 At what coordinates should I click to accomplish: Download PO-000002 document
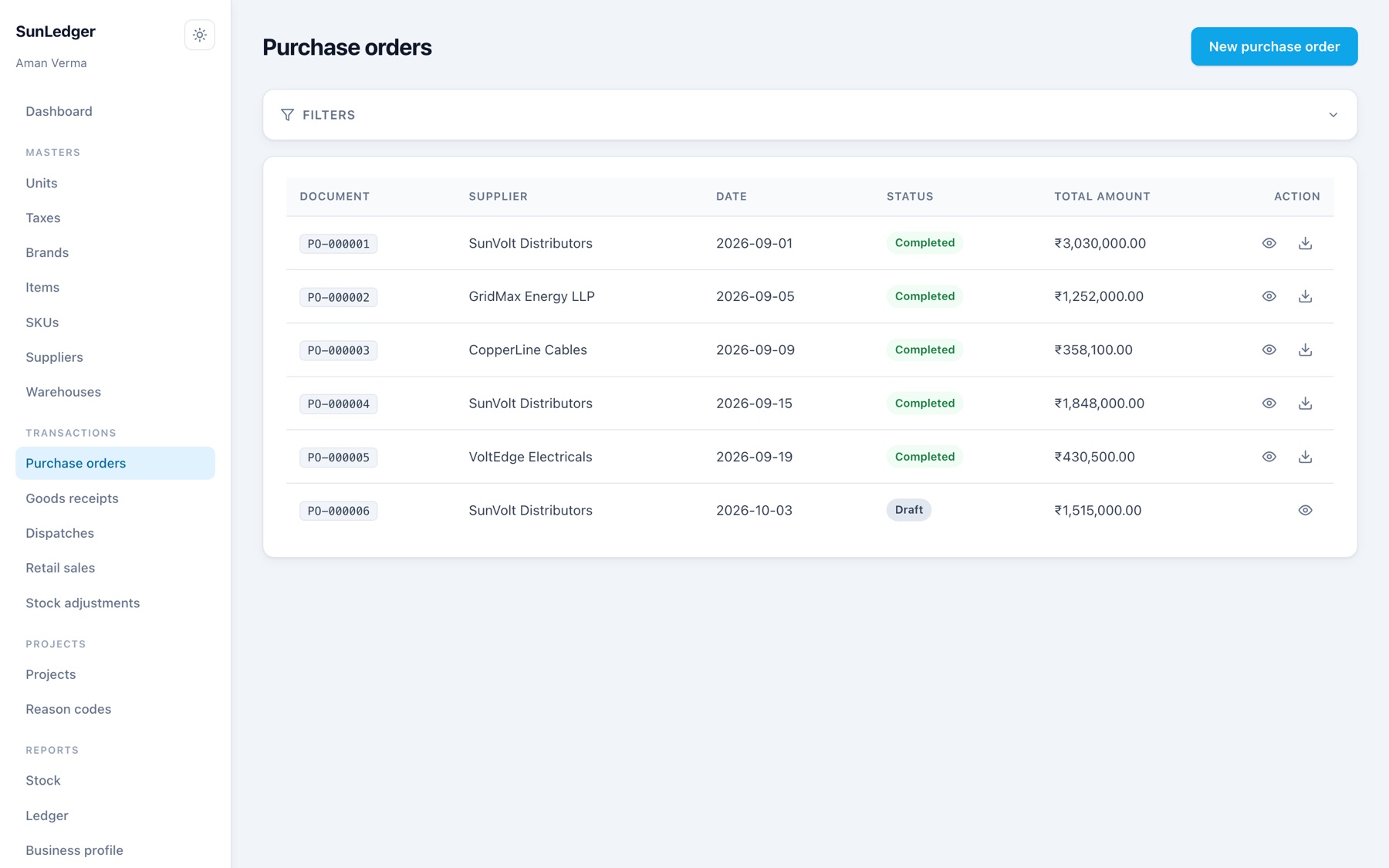pyautogui.click(x=1305, y=296)
